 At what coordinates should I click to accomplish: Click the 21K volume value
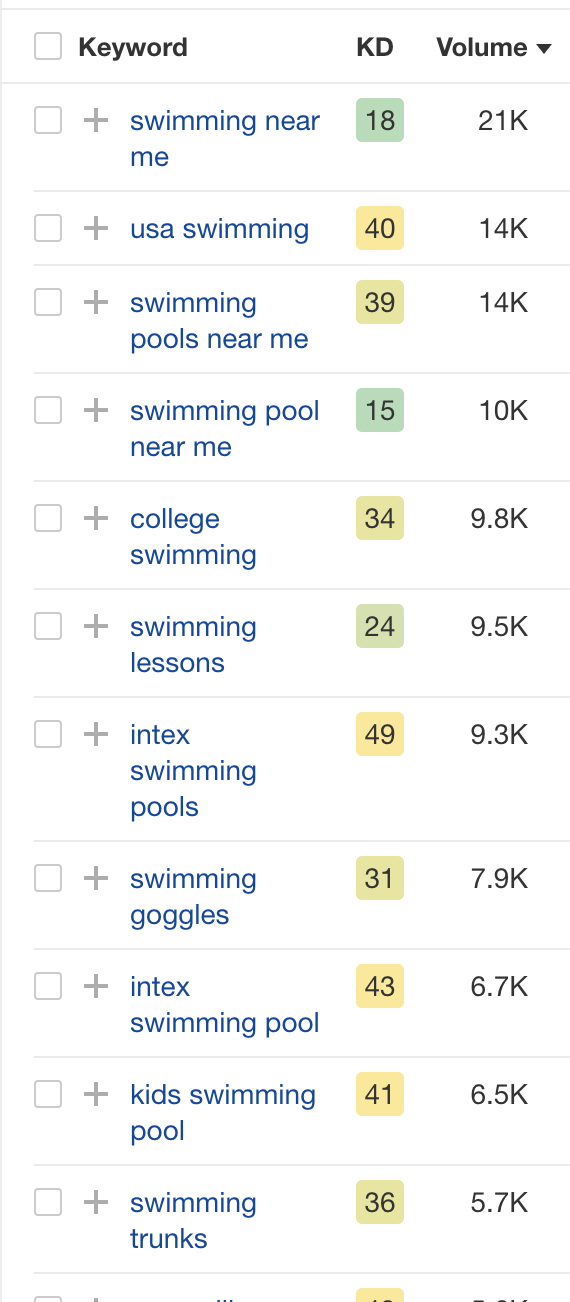[503, 121]
